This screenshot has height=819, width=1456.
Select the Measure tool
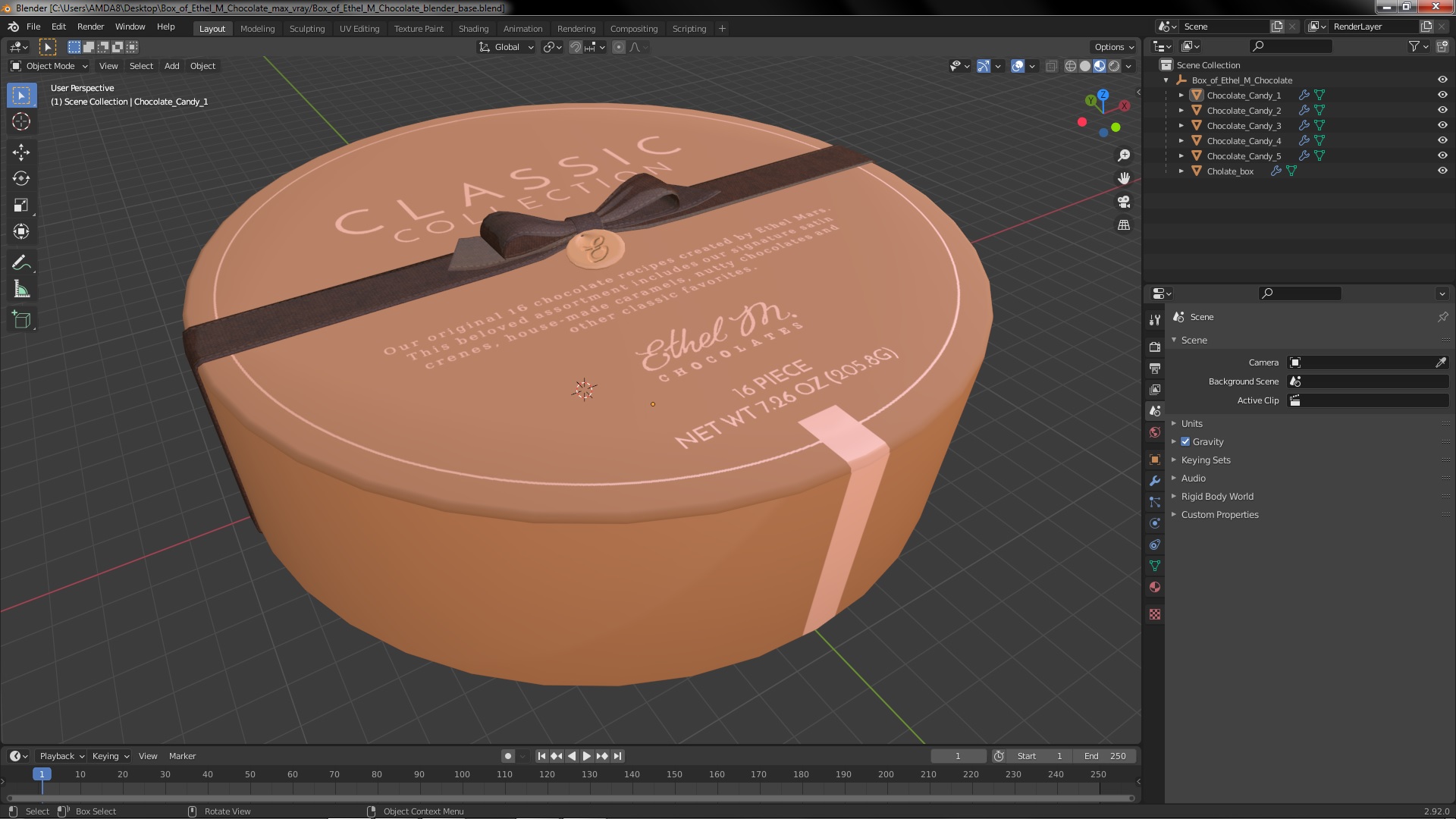tap(21, 290)
